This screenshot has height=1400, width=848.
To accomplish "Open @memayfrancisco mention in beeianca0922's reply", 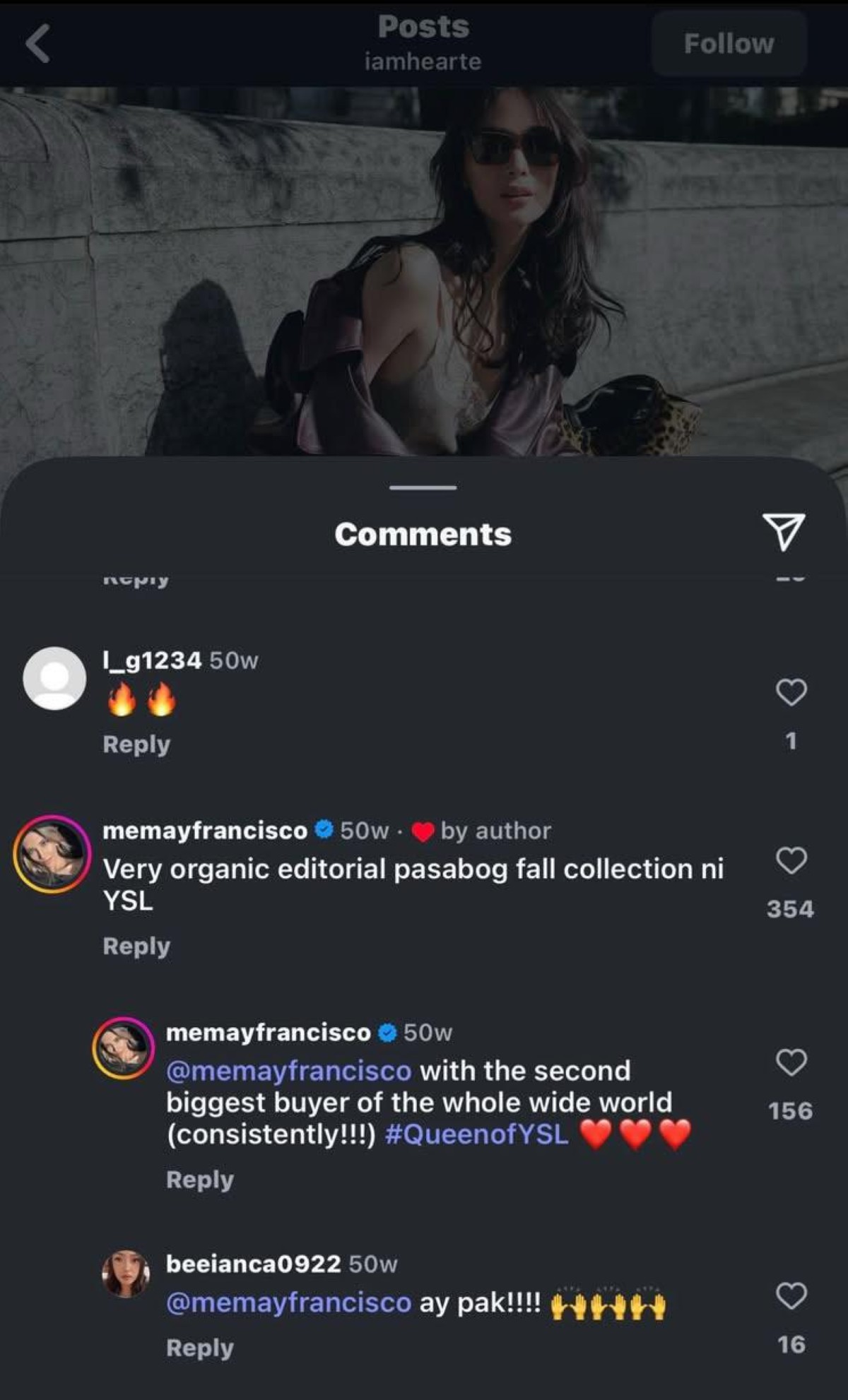I will coord(288,1303).
